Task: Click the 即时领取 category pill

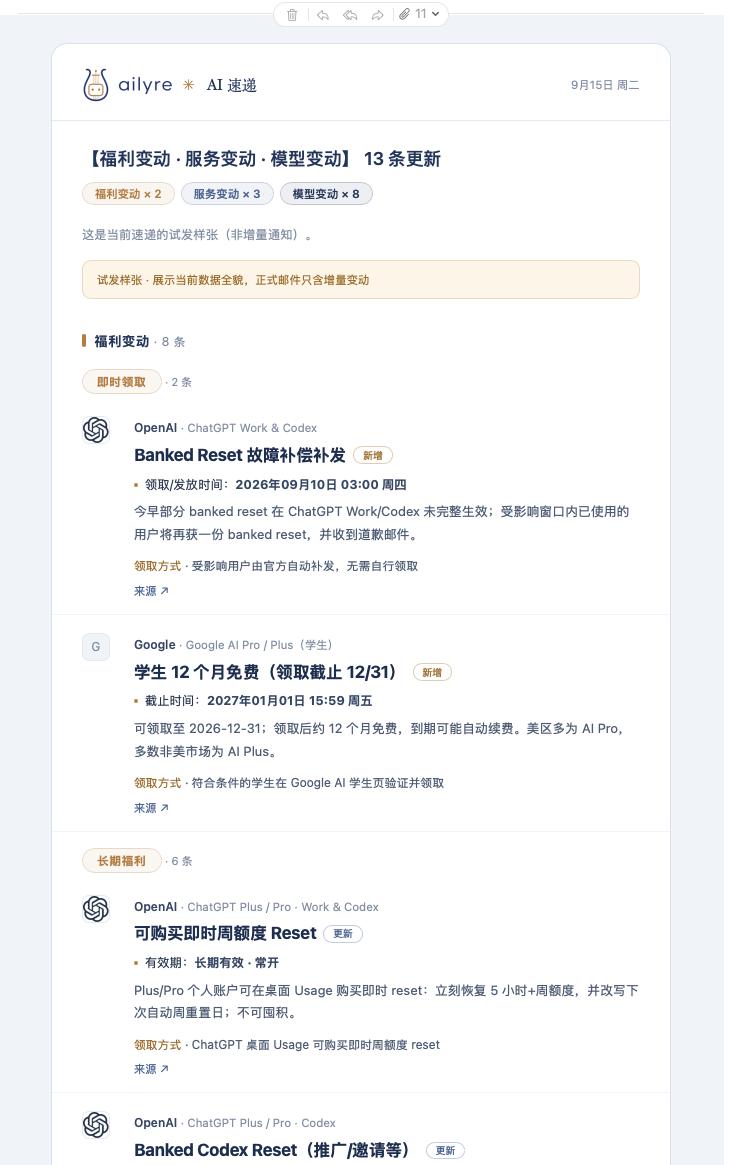Action: click(x=121, y=382)
